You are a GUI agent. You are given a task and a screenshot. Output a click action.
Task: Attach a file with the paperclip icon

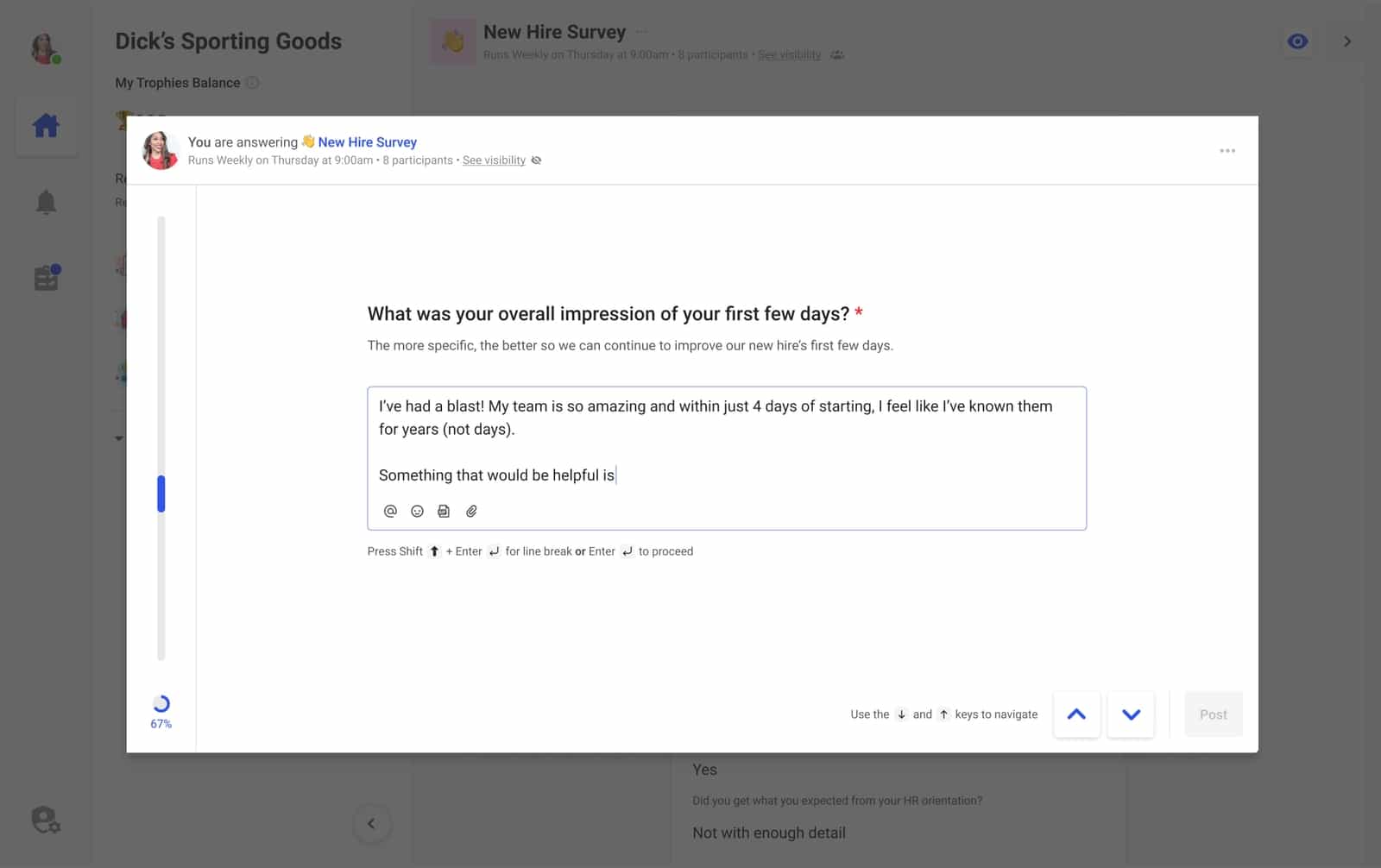coord(471,511)
